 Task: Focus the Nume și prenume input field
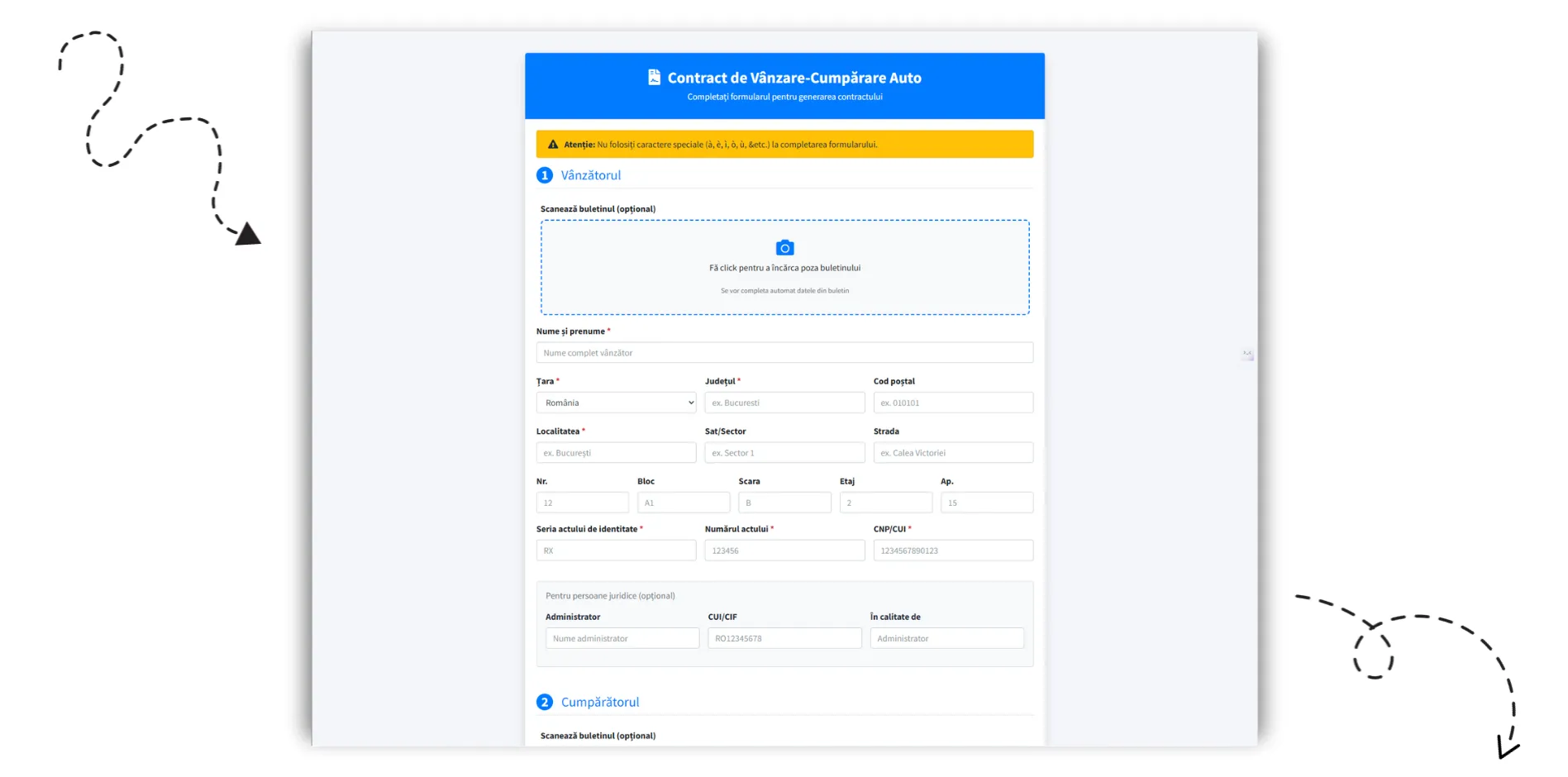click(784, 353)
